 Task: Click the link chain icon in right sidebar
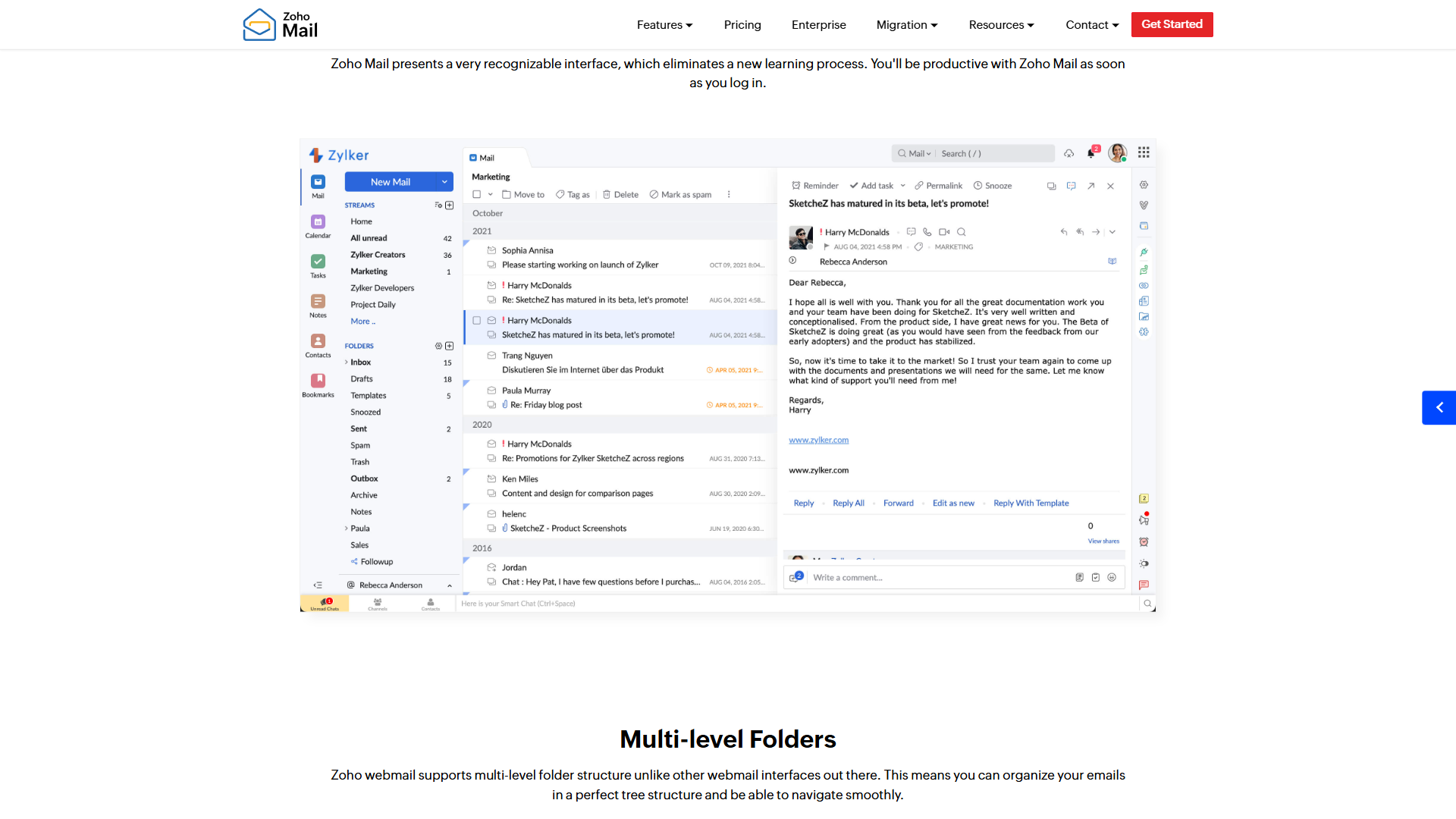pos(1144,286)
